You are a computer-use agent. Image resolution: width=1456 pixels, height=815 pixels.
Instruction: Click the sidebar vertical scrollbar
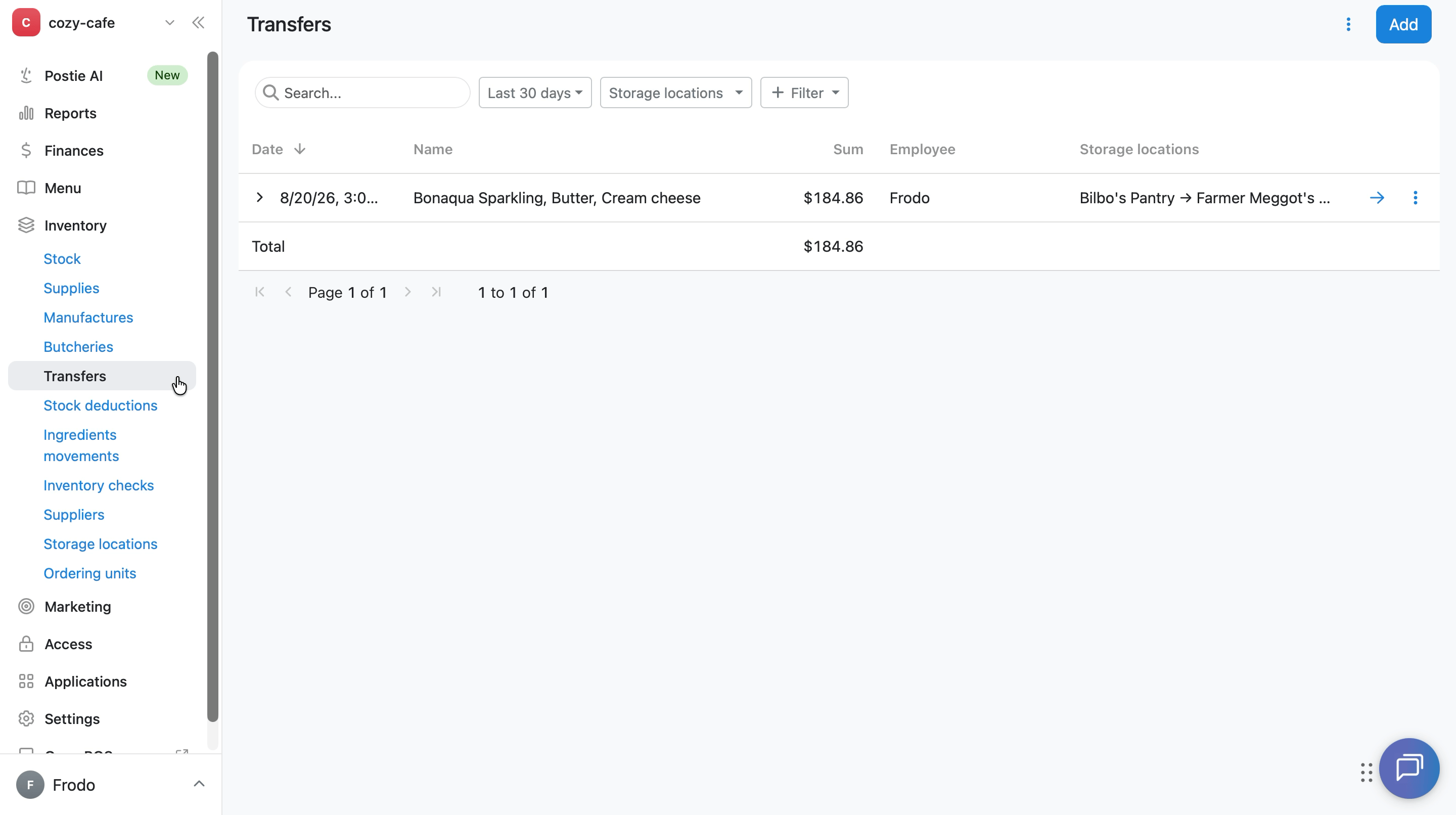(x=212, y=387)
